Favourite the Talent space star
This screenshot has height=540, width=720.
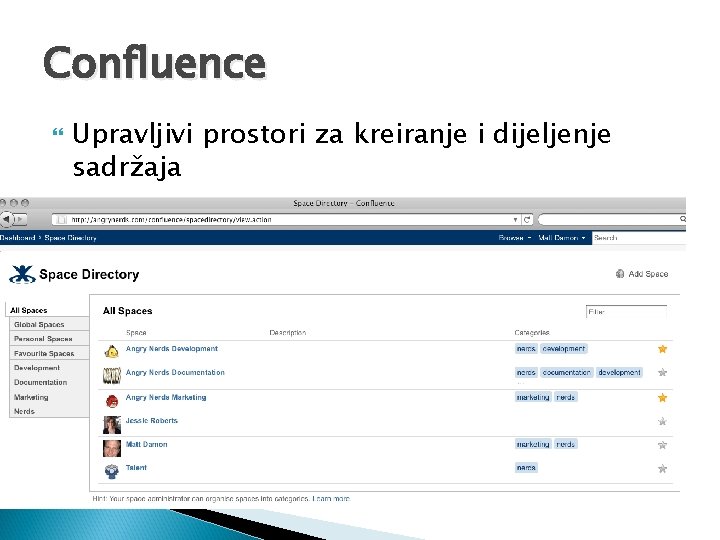pos(662,468)
